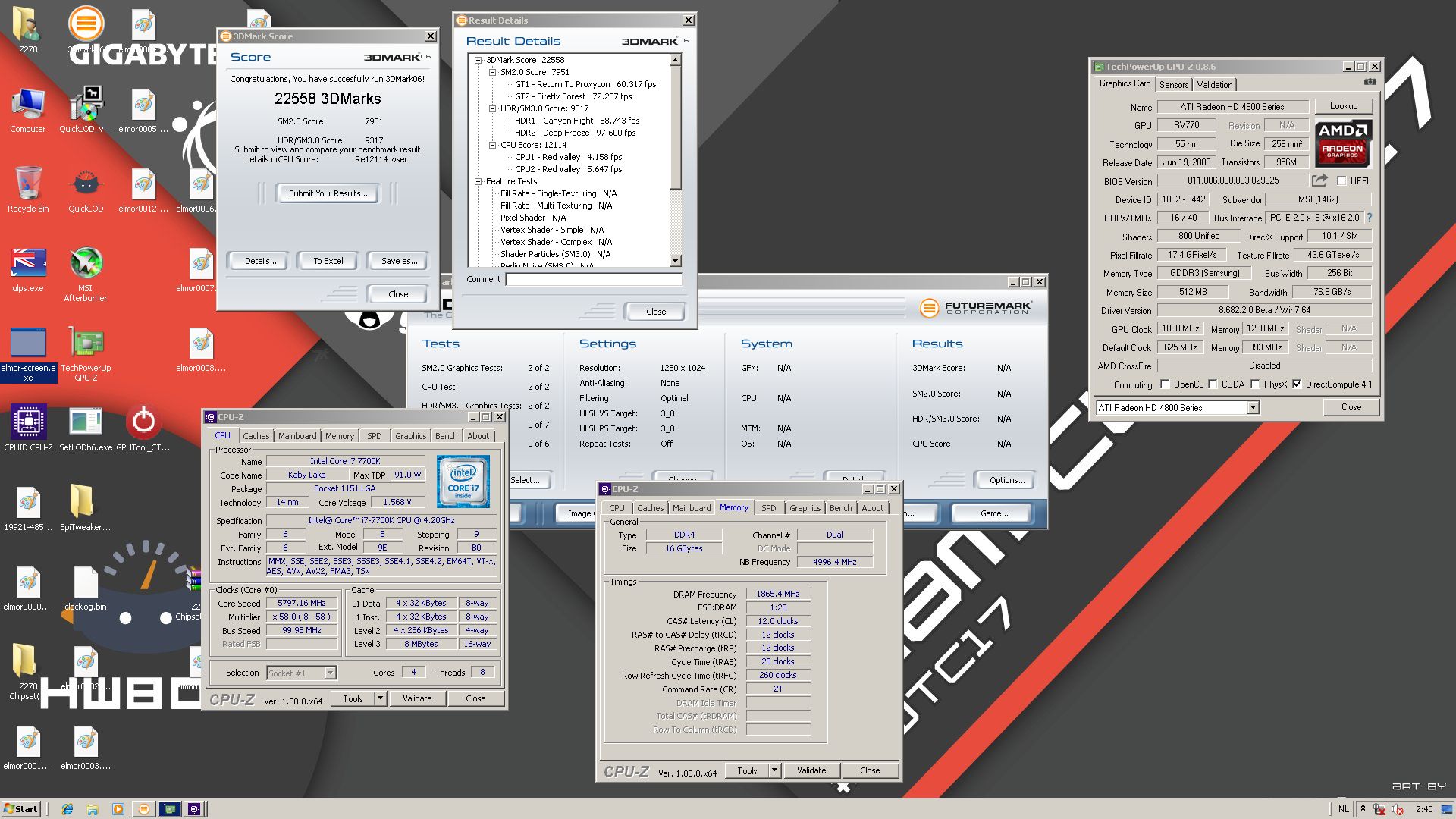Click the Comment input field
This screenshot has width=1456, height=819.
(594, 279)
